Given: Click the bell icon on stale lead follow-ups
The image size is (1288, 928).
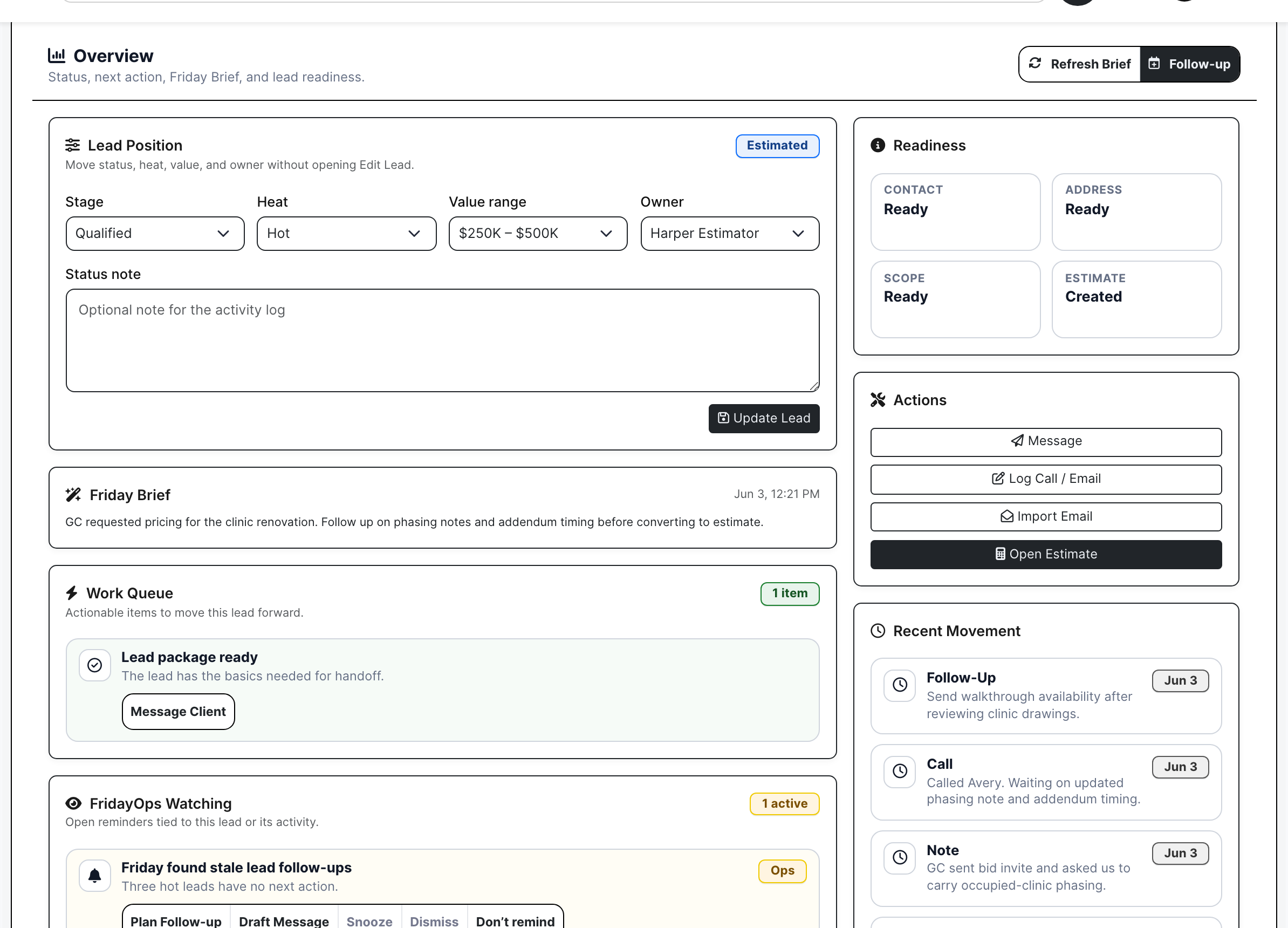Looking at the screenshot, I should 95,875.
